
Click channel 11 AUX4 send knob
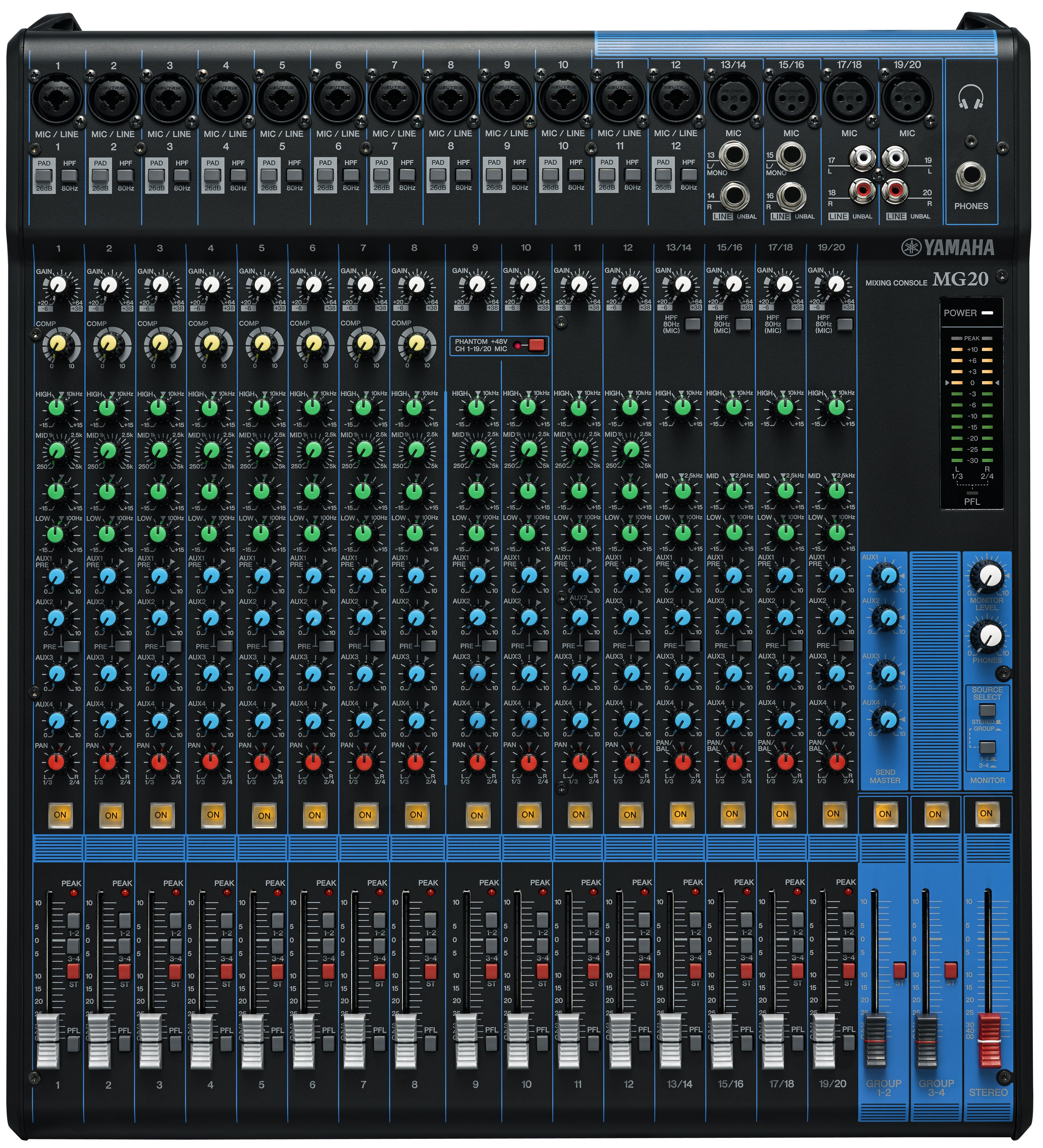(580, 720)
